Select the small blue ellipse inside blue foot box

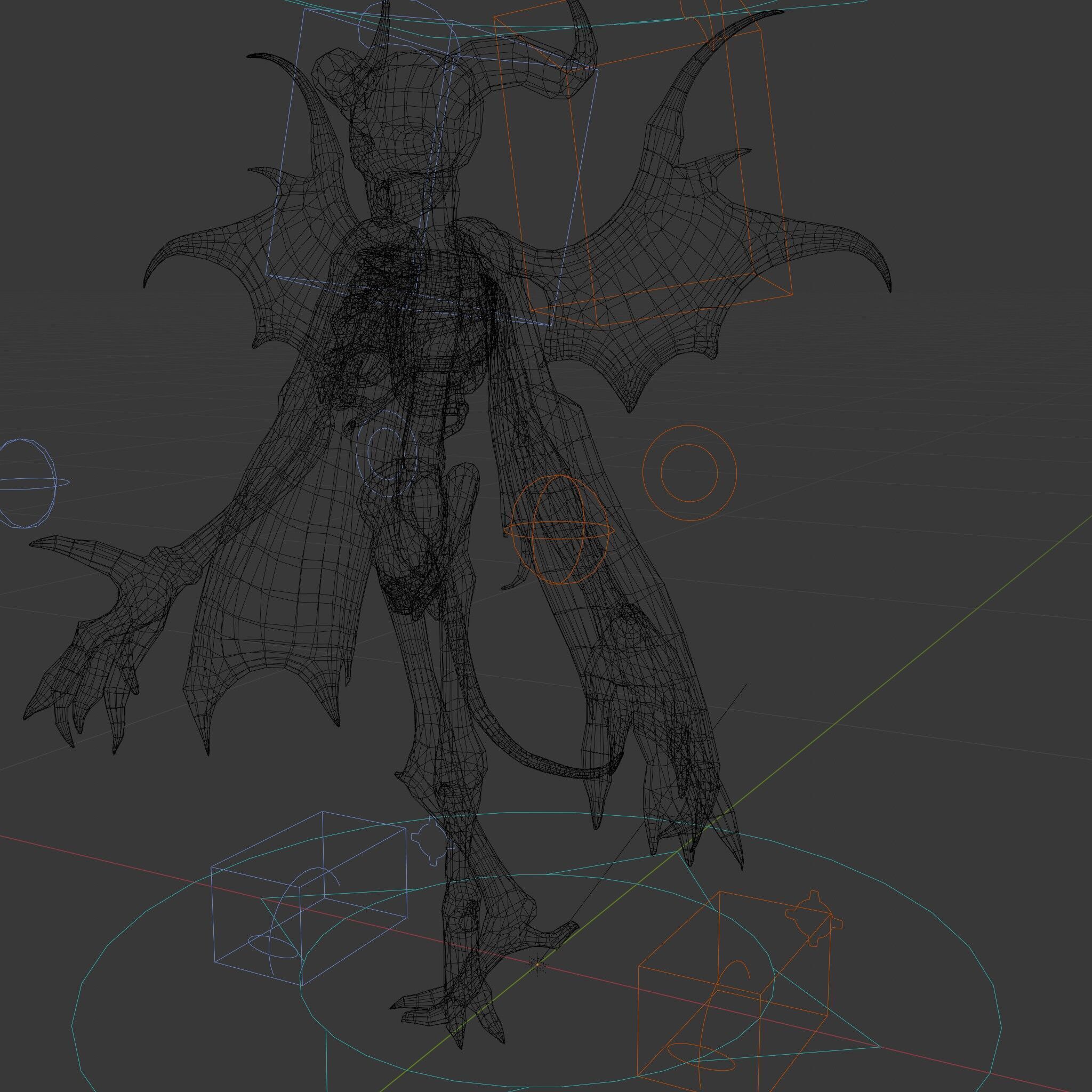tap(274, 946)
